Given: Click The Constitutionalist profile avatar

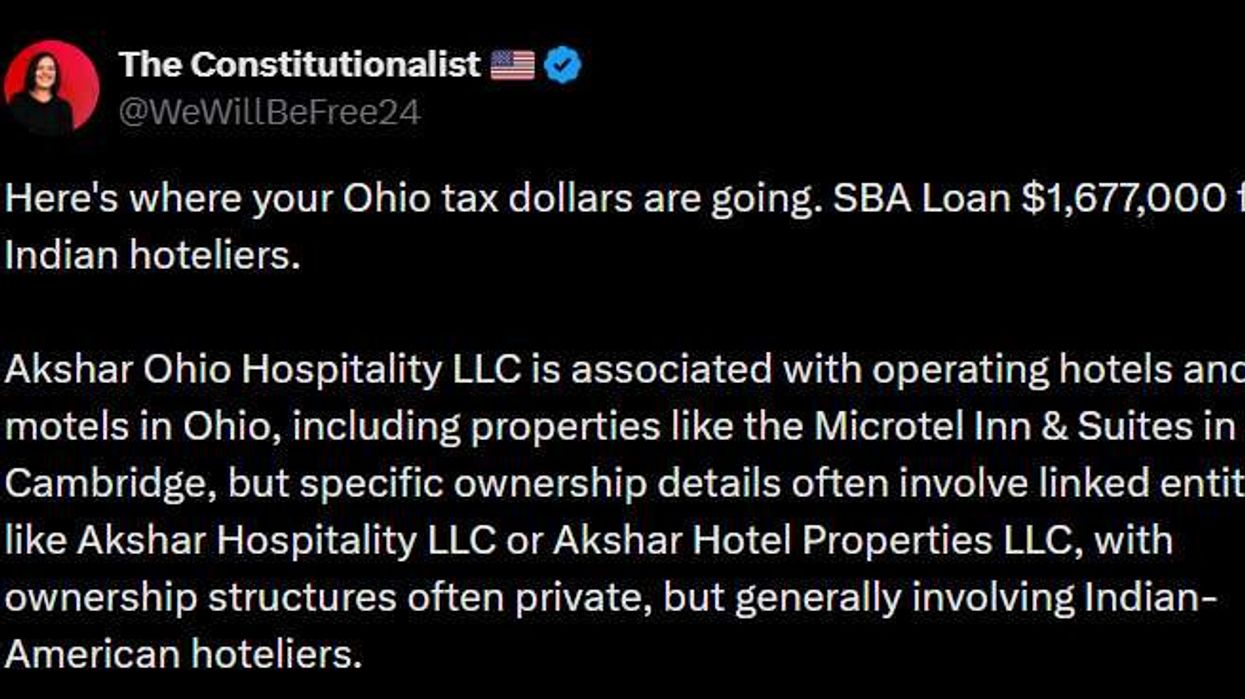Looking at the screenshot, I should click(51, 87).
